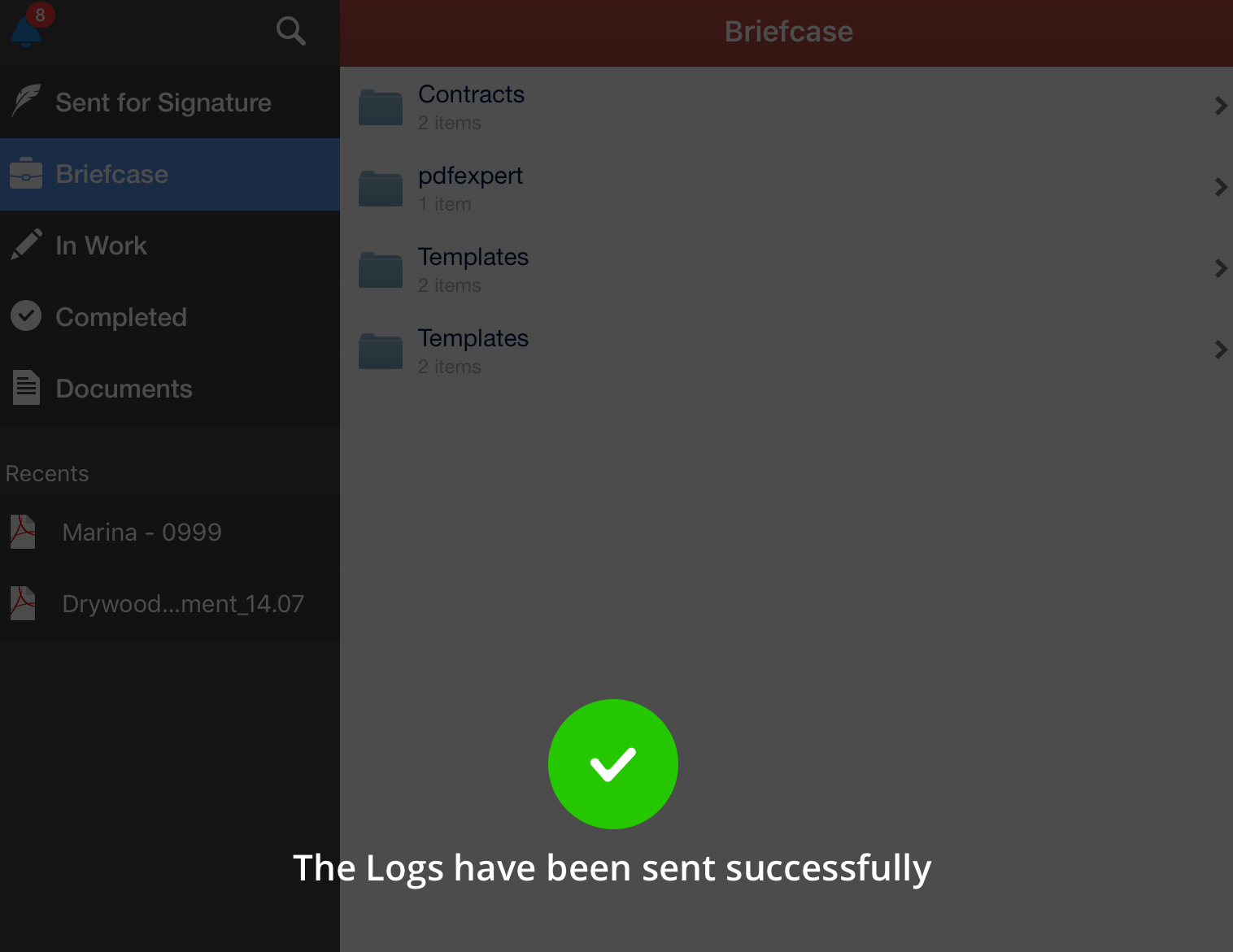Image resolution: width=1233 pixels, height=952 pixels.
Task: Click the Sent for Signature feather icon
Action: pyautogui.click(x=26, y=102)
